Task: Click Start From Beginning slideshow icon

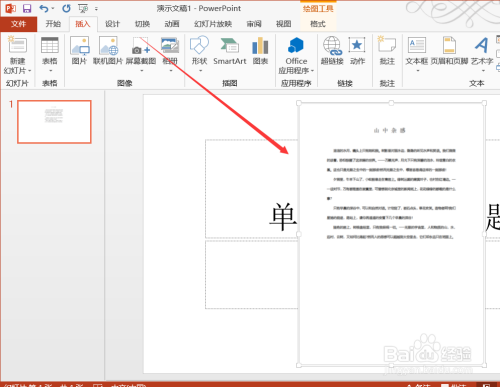Action: click(83, 8)
